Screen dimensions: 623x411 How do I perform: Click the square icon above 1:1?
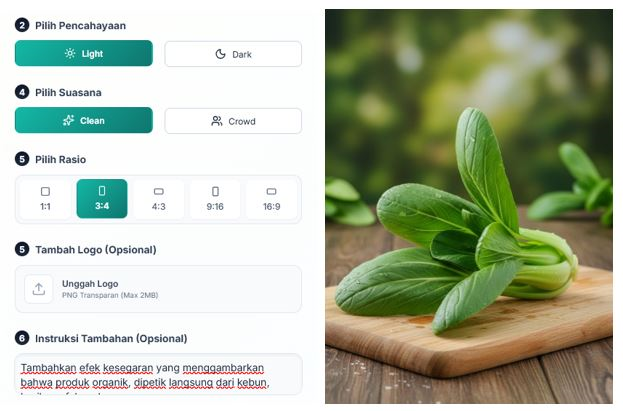tap(45, 192)
